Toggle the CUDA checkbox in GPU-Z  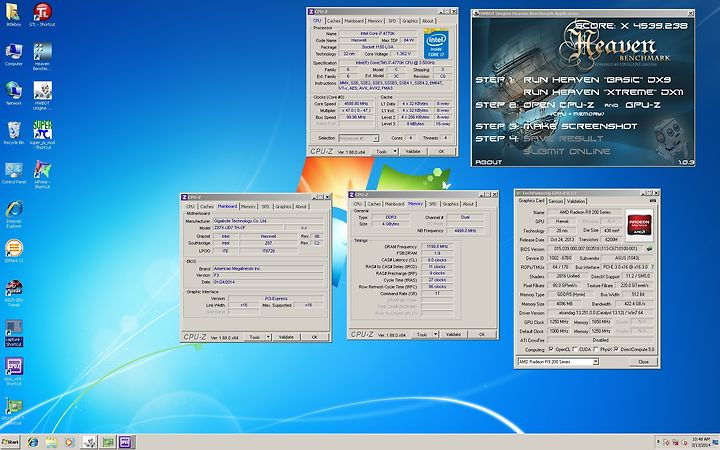click(575, 349)
